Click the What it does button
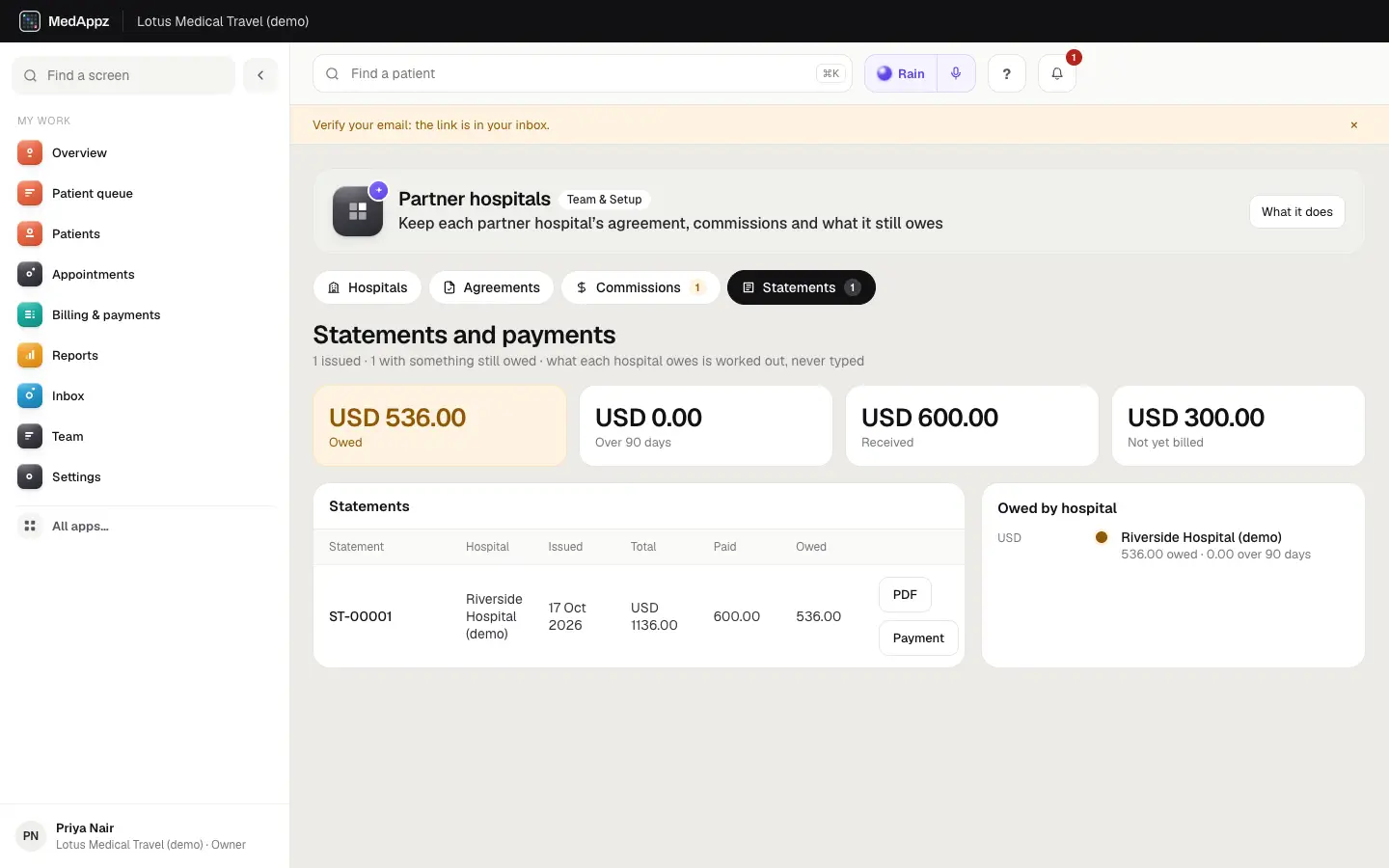Viewport: 1389px width, 868px height. pos(1297,212)
